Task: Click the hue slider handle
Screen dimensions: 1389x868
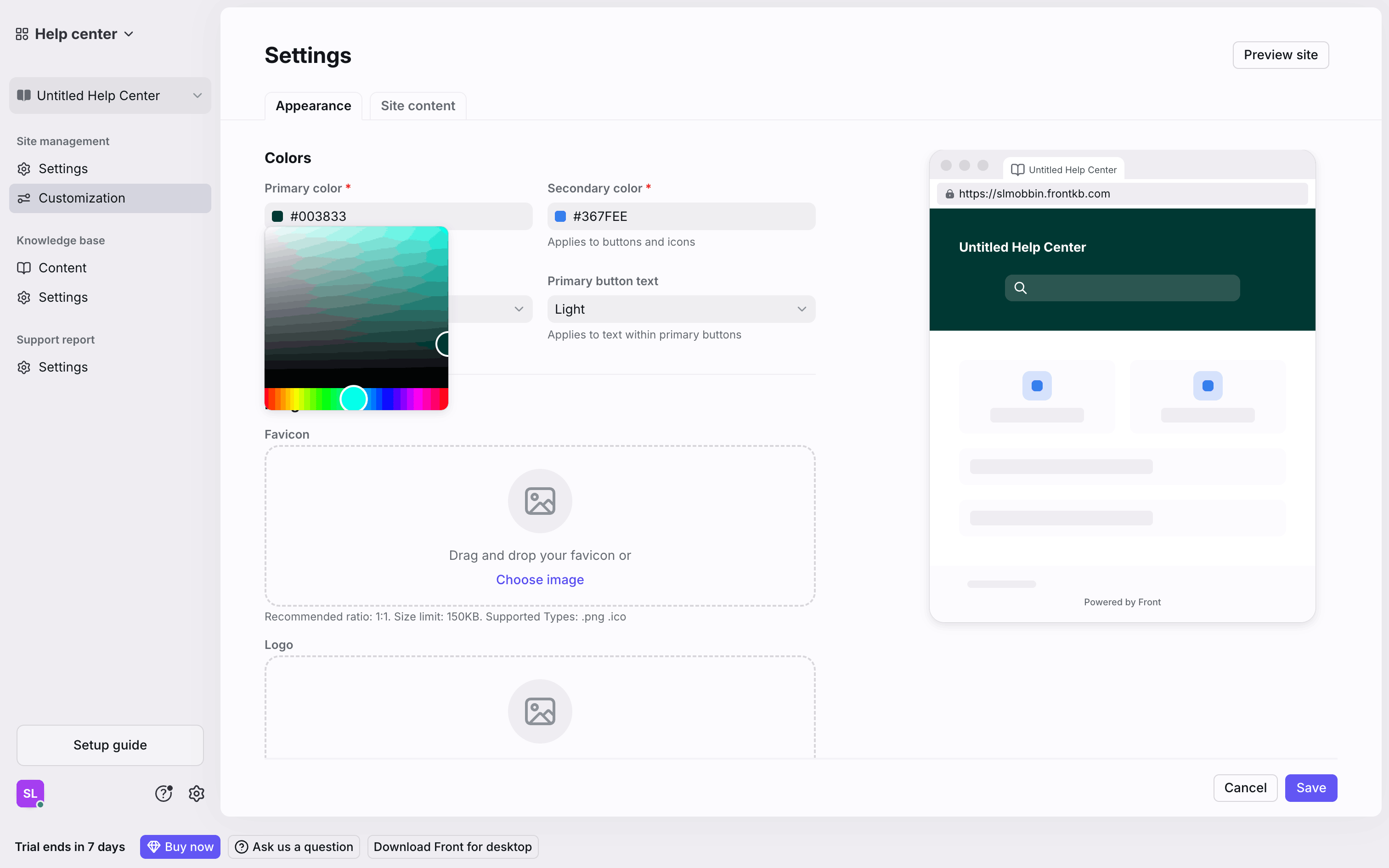Action: click(x=354, y=399)
